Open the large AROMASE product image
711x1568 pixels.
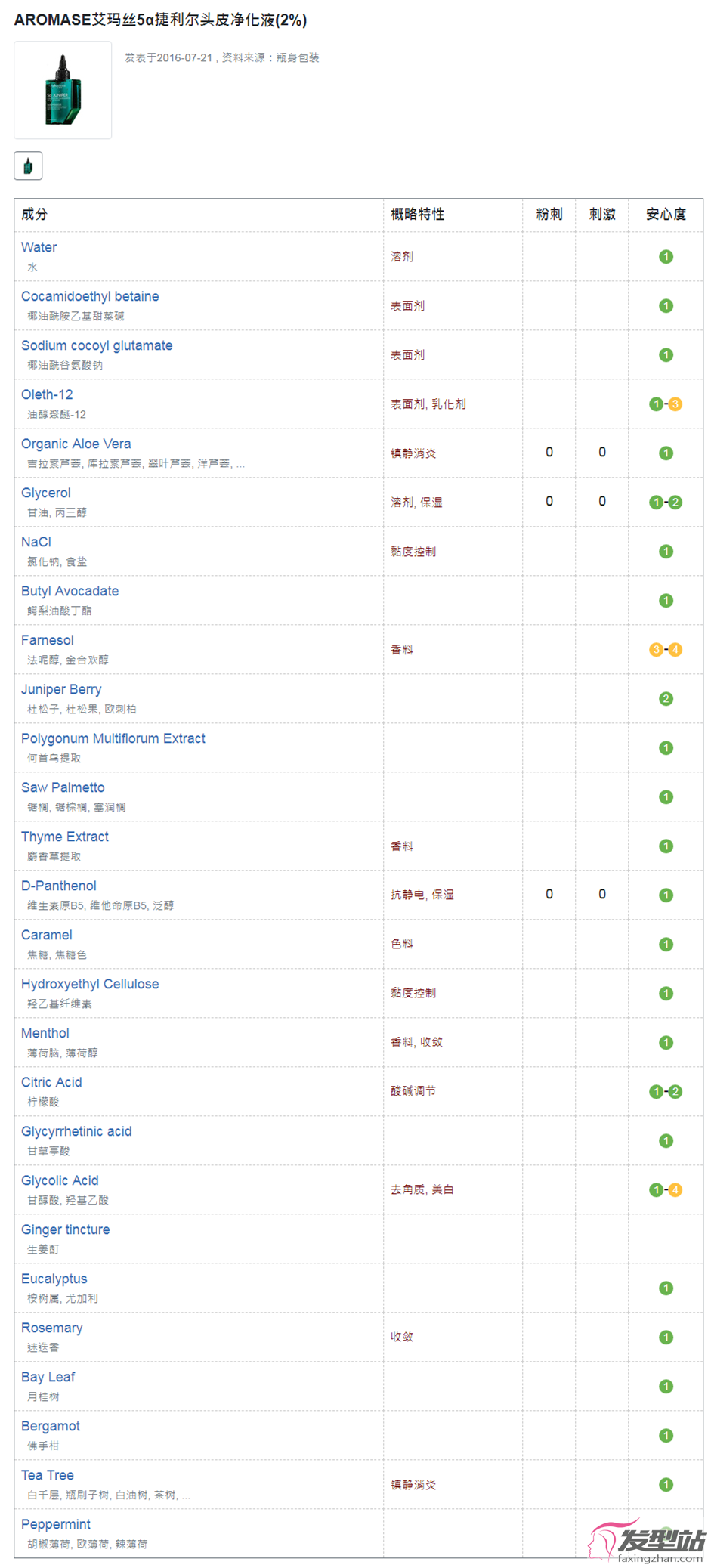point(63,90)
